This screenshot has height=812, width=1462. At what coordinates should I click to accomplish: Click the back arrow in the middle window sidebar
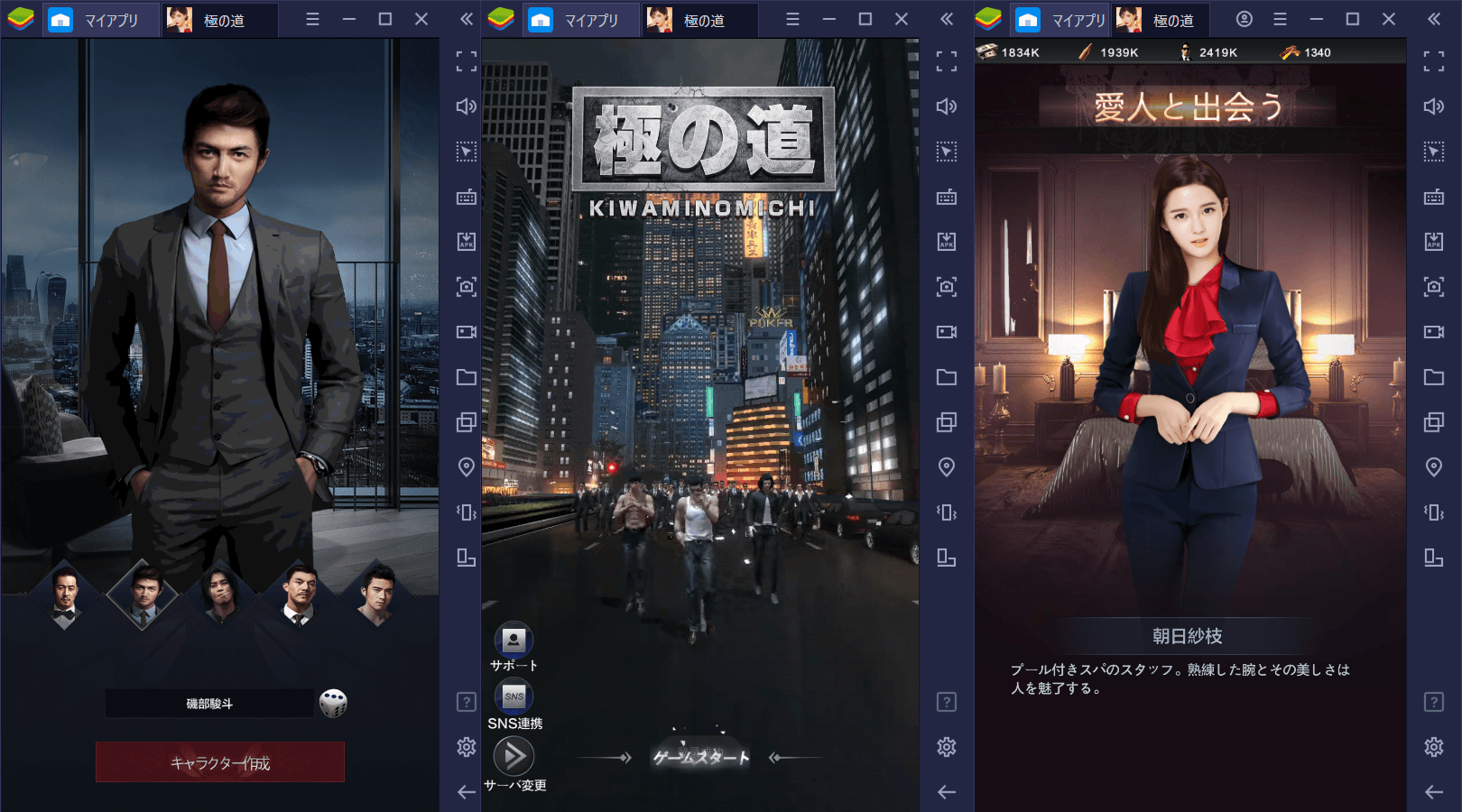pyautogui.click(x=947, y=792)
